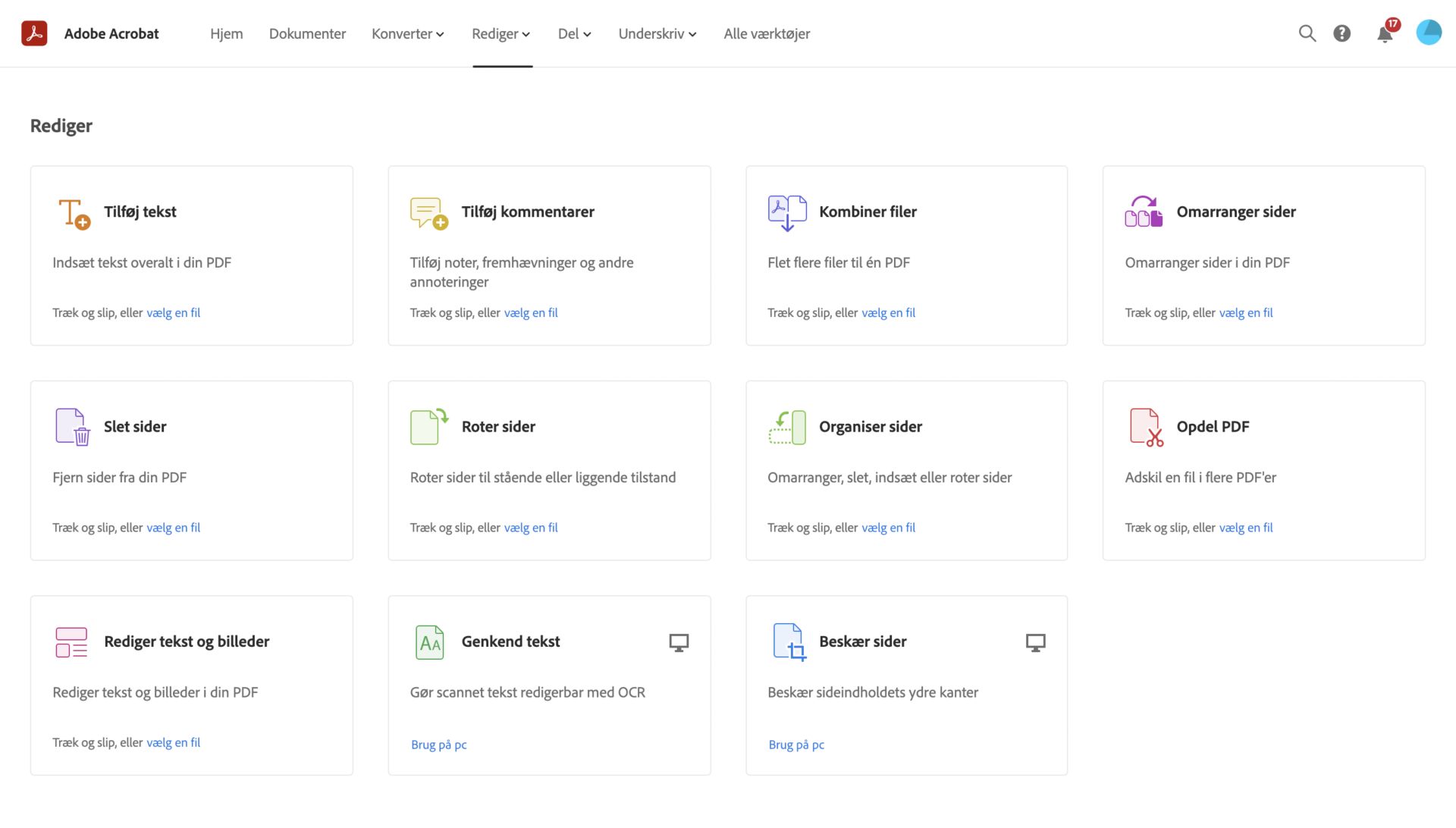The width and height of the screenshot is (1456, 828).
Task: Click the Opdel PDF scissors icon
Action: (x=1146, y=427)
